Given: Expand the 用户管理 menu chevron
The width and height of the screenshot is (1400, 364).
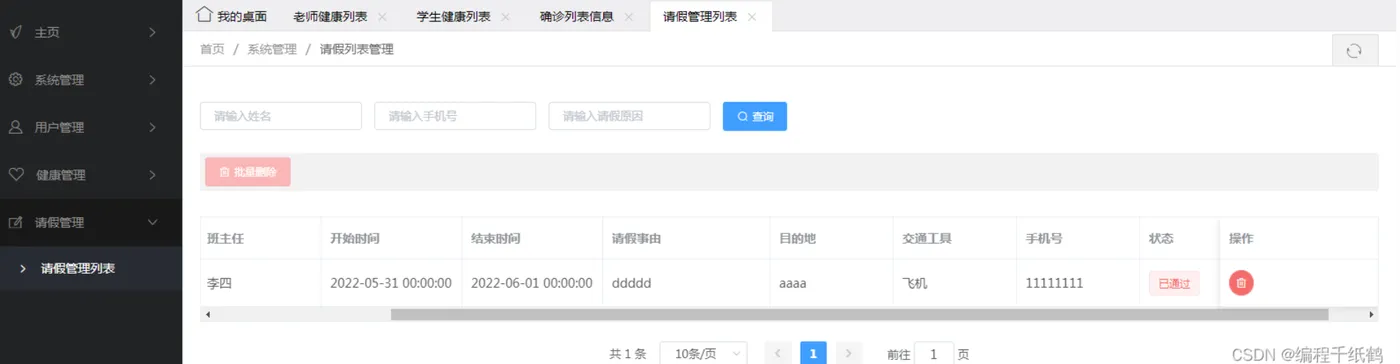Looking at the screenshot, I should 152,127.
